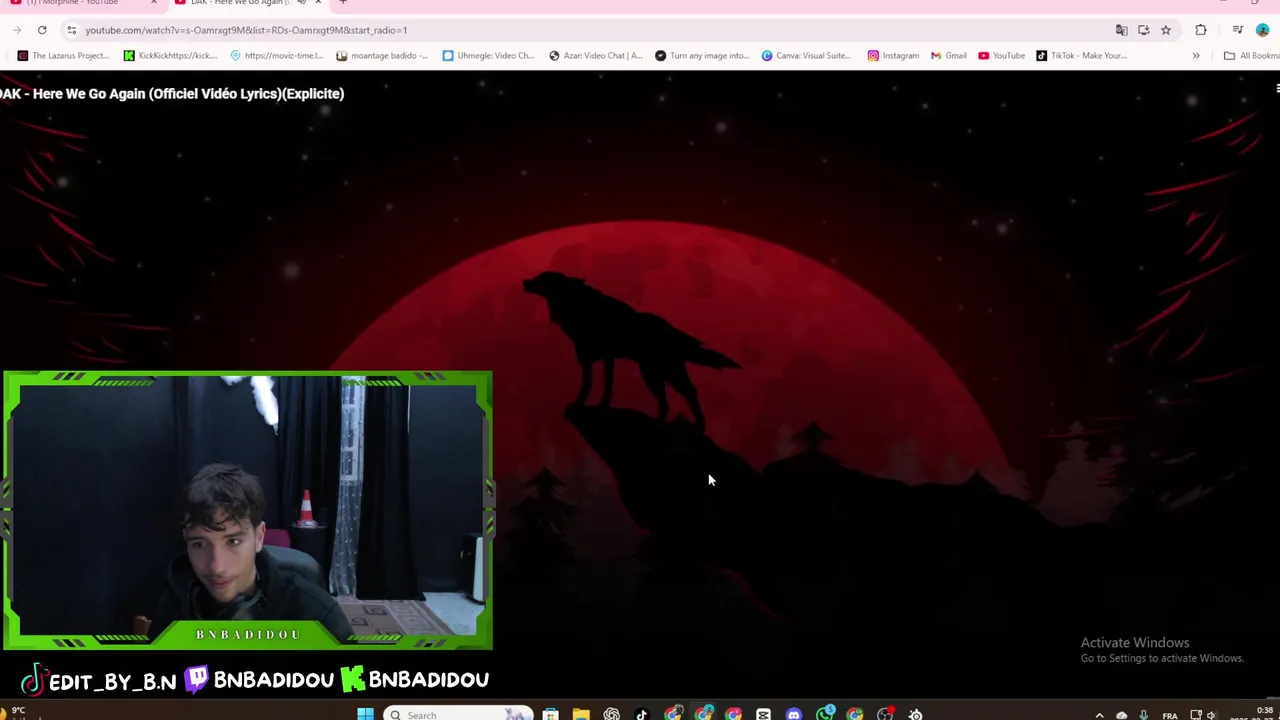The width and height of the screenshot is (1280, 720).
Task: Open CapCut app from taskbar
Action: coord(763,714)
